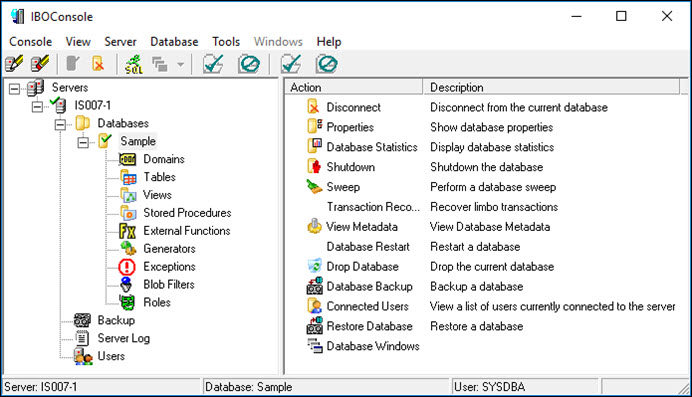Select the External Functions Fx icon
The image size is (692, 397).
click(x=128, y=231)
